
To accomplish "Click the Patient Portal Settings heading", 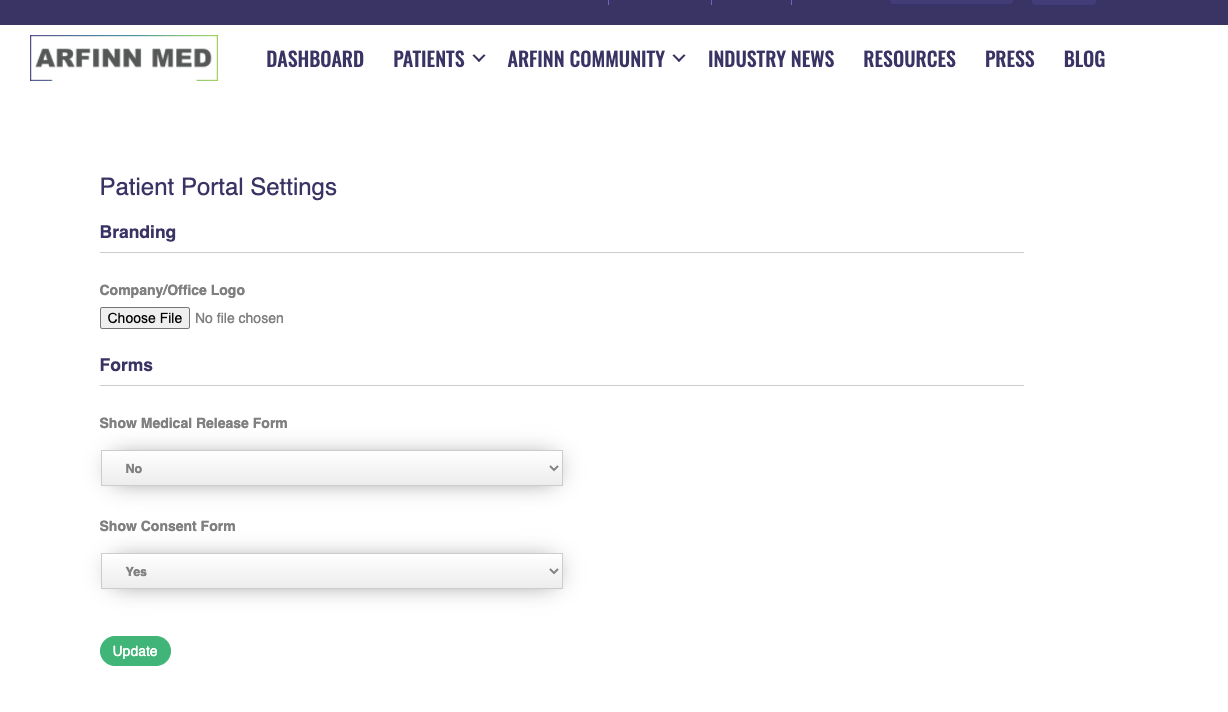I will tap(218, 187).
